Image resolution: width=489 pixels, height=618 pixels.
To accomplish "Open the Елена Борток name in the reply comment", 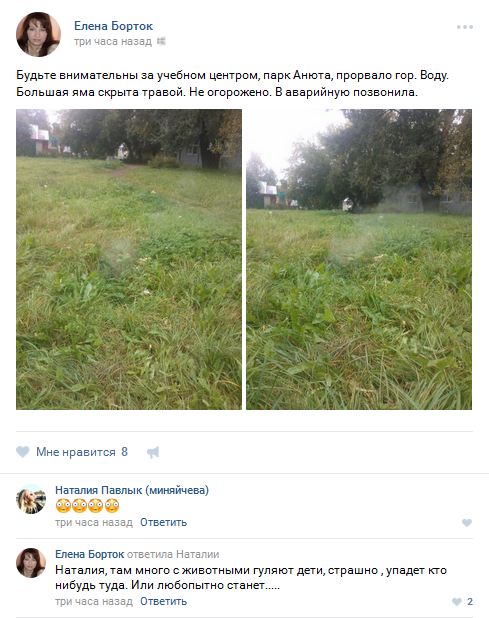I will pyautogui.click(x=89, y=554).
